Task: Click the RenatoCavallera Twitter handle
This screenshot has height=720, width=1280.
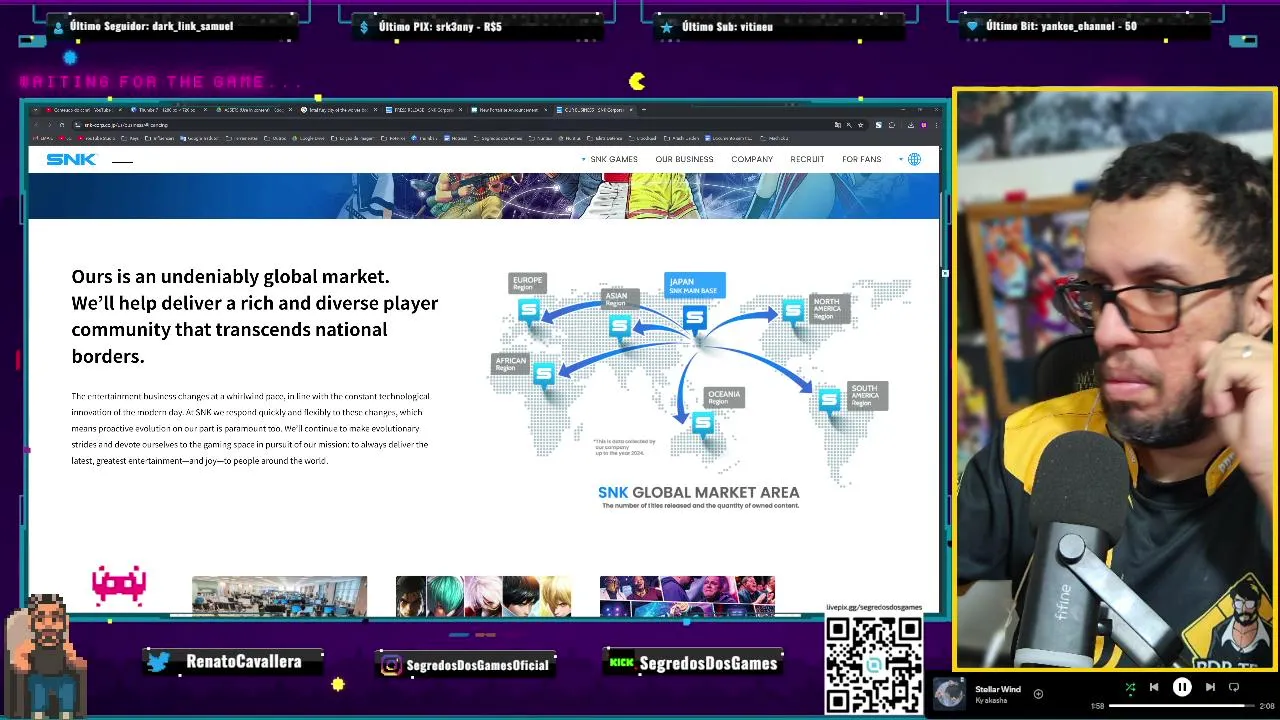Action: click(243, 662)
